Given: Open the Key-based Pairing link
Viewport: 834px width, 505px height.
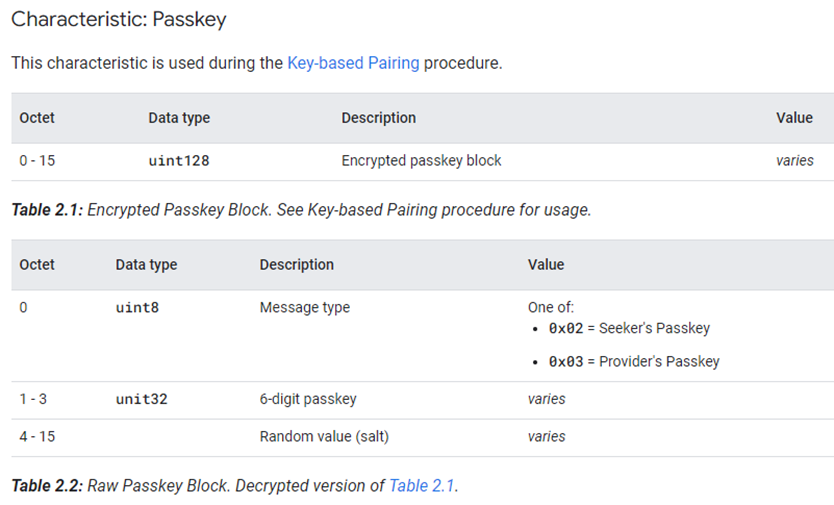Looking at the screenshot, I should point(353,63).
